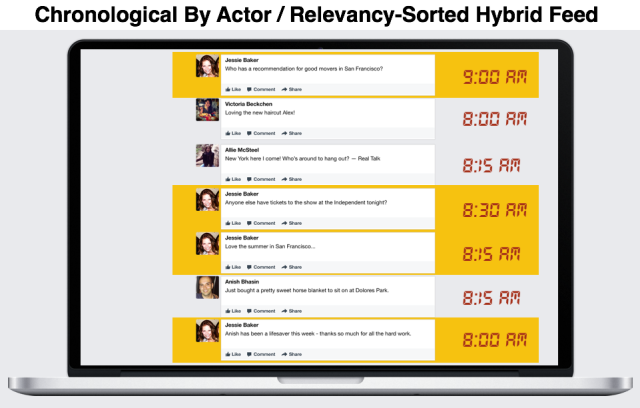Comment on Anish Bhasin's horse blanket post
This screenshot has height=408, width=640.
[x=261, y=311]
